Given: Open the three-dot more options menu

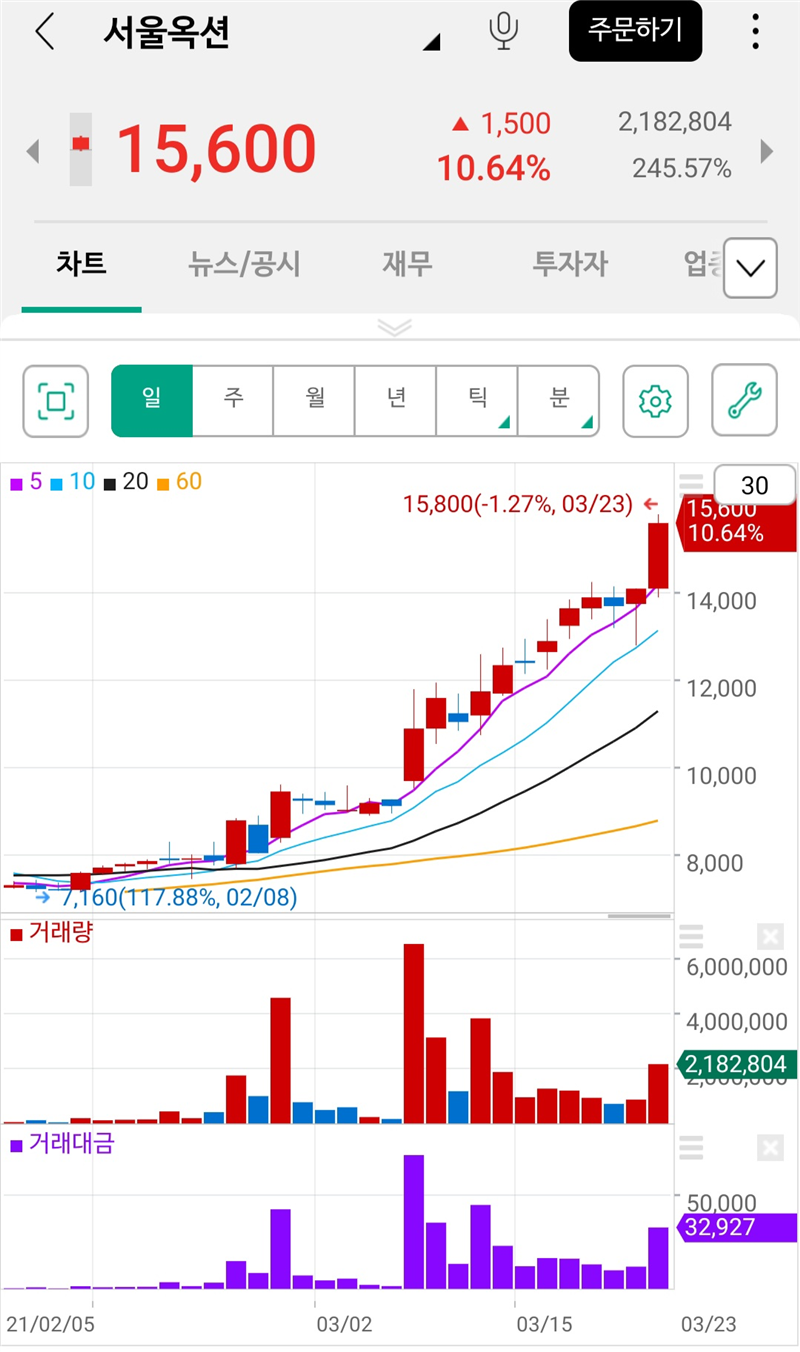Looking at the screenshot, I should click(756, 32).
